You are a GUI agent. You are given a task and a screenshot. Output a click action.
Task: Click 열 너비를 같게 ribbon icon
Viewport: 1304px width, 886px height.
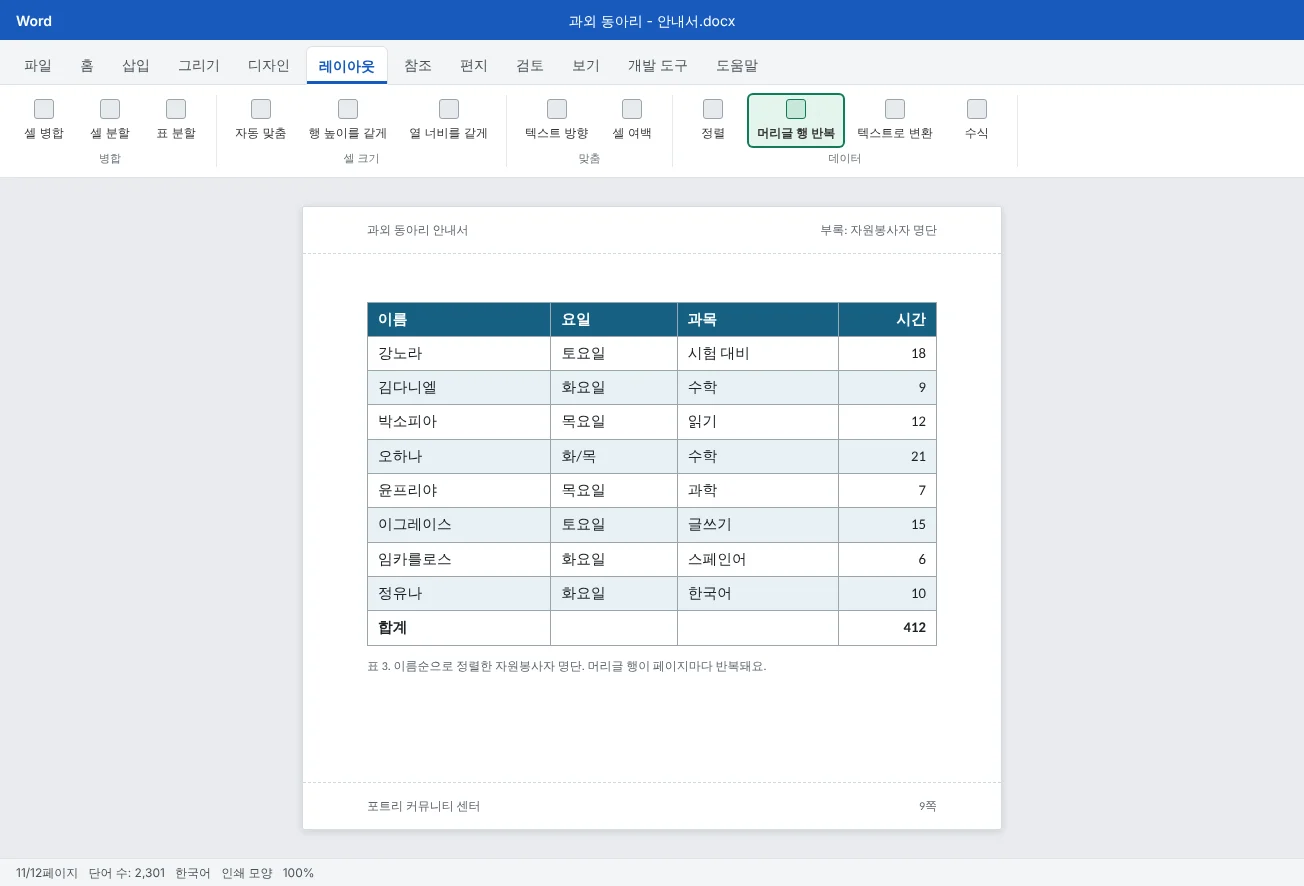point(449,109)
